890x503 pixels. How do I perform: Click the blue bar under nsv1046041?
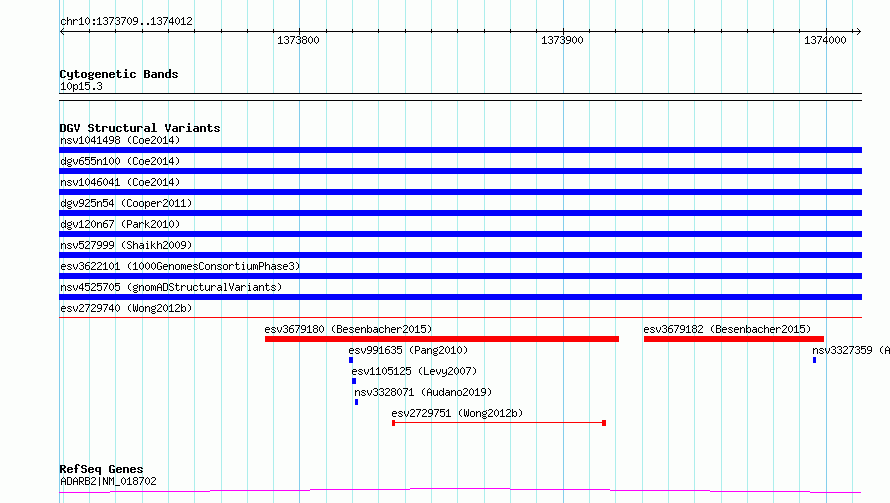460,192
